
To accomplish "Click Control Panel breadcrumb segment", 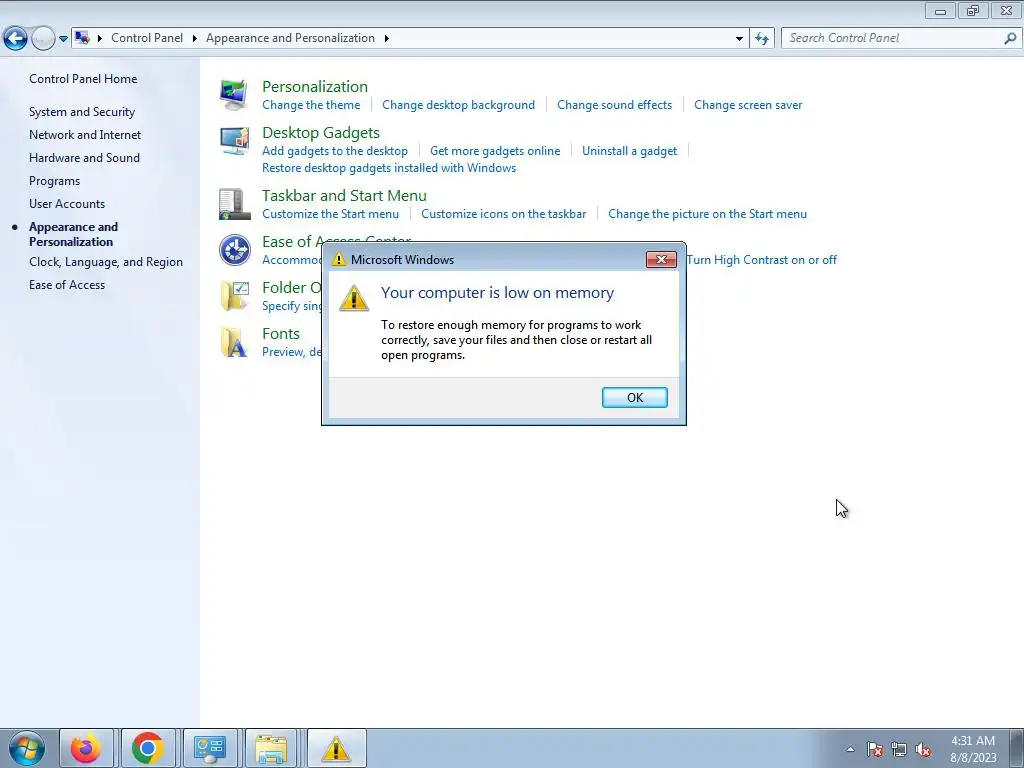I will pos(147,38).
